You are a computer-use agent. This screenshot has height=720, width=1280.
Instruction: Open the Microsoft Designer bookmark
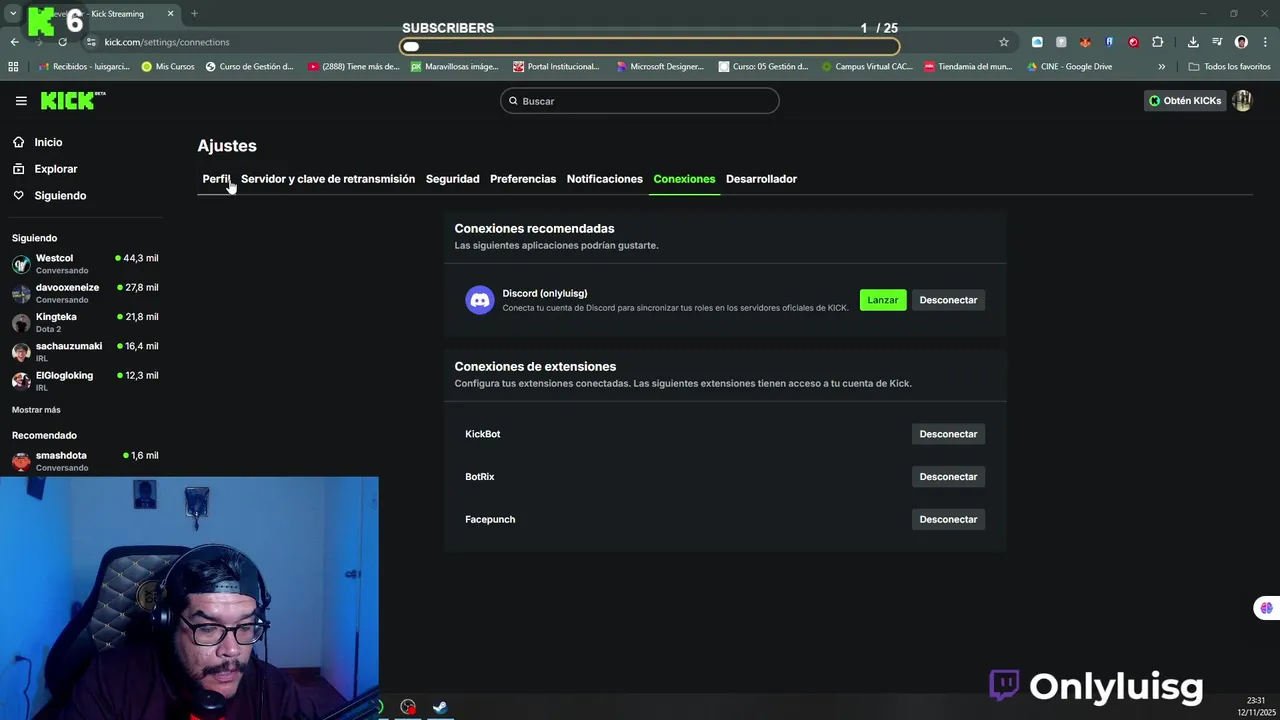point(660,67)
